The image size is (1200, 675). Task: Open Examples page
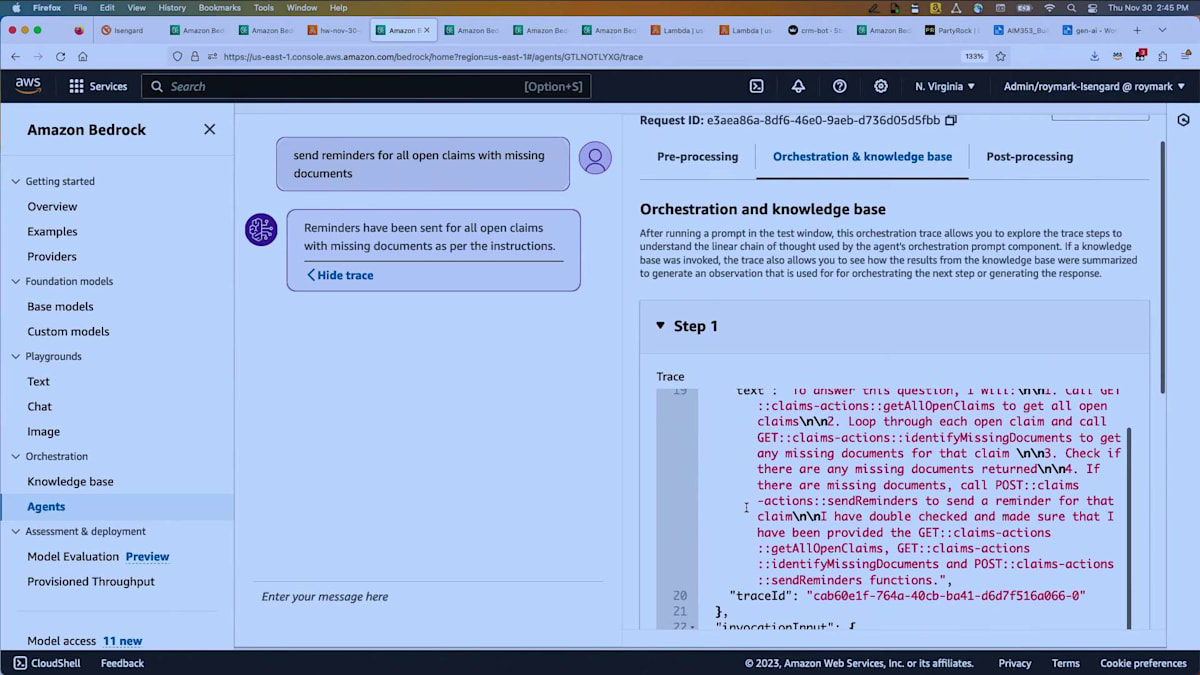tap(52, 231)
